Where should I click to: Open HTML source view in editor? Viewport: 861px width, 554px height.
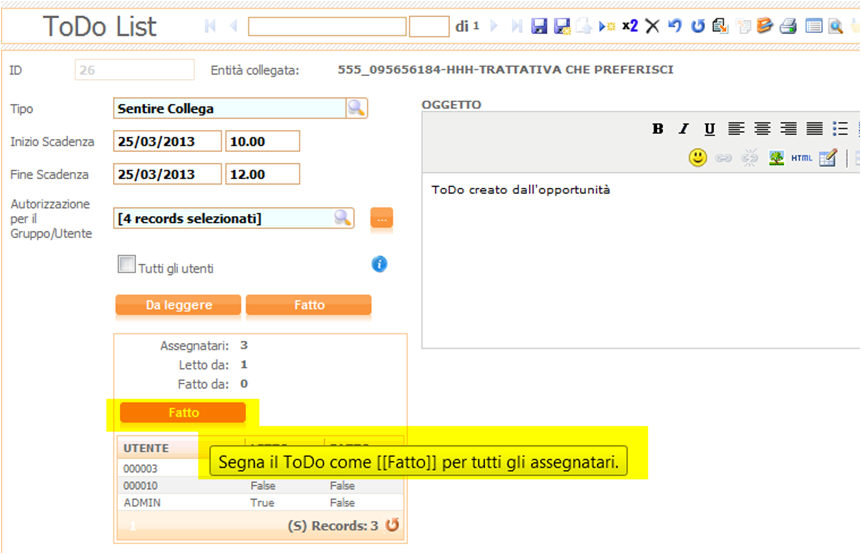[801, 158]
